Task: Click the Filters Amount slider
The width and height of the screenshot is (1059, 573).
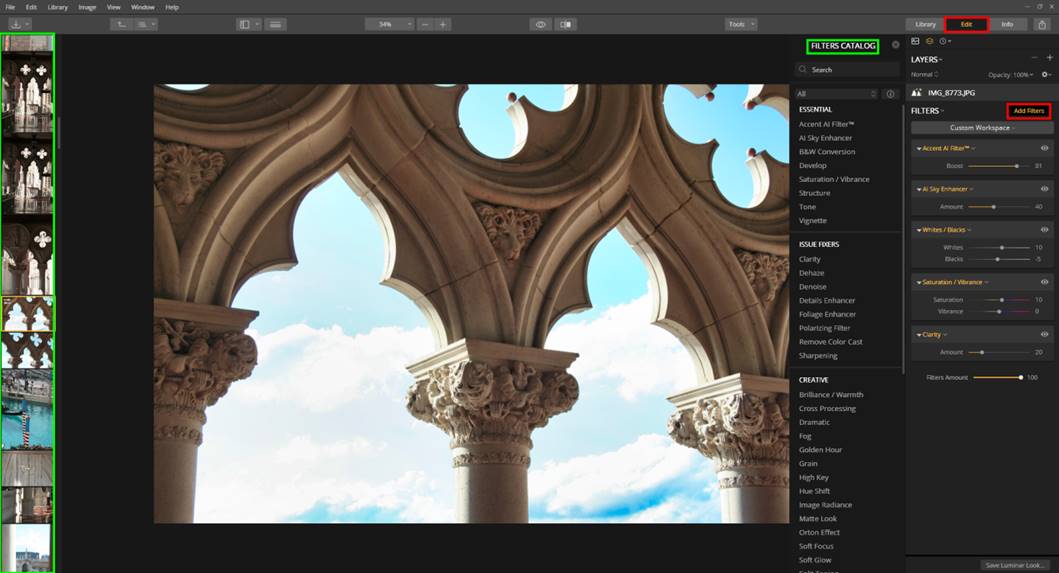Action: click(x=998, y=377)
